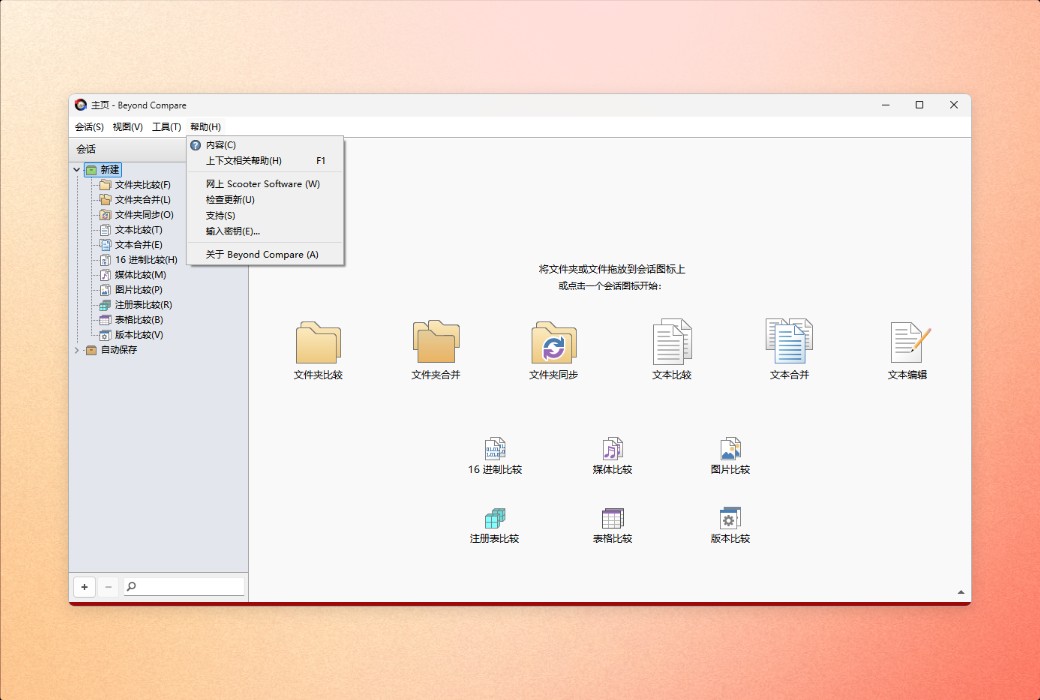
Task: Choose 检查更新(U) to check for updates
Action: pos(265,200)
